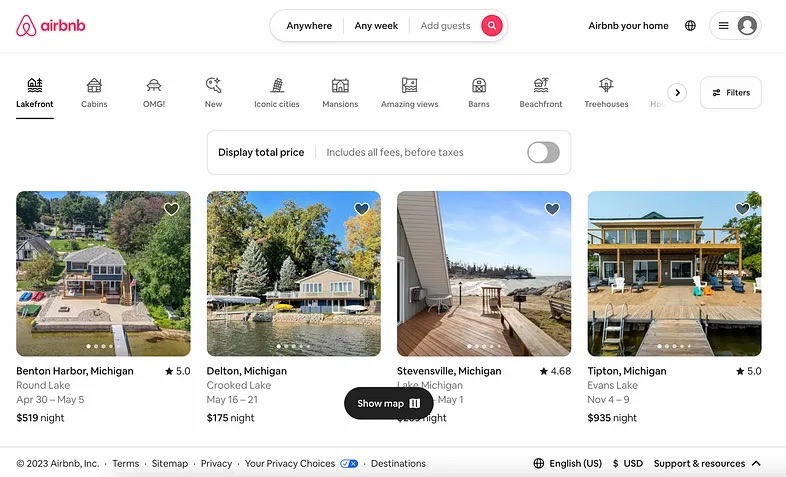Select the Treehouses category icon

point(606,86)
